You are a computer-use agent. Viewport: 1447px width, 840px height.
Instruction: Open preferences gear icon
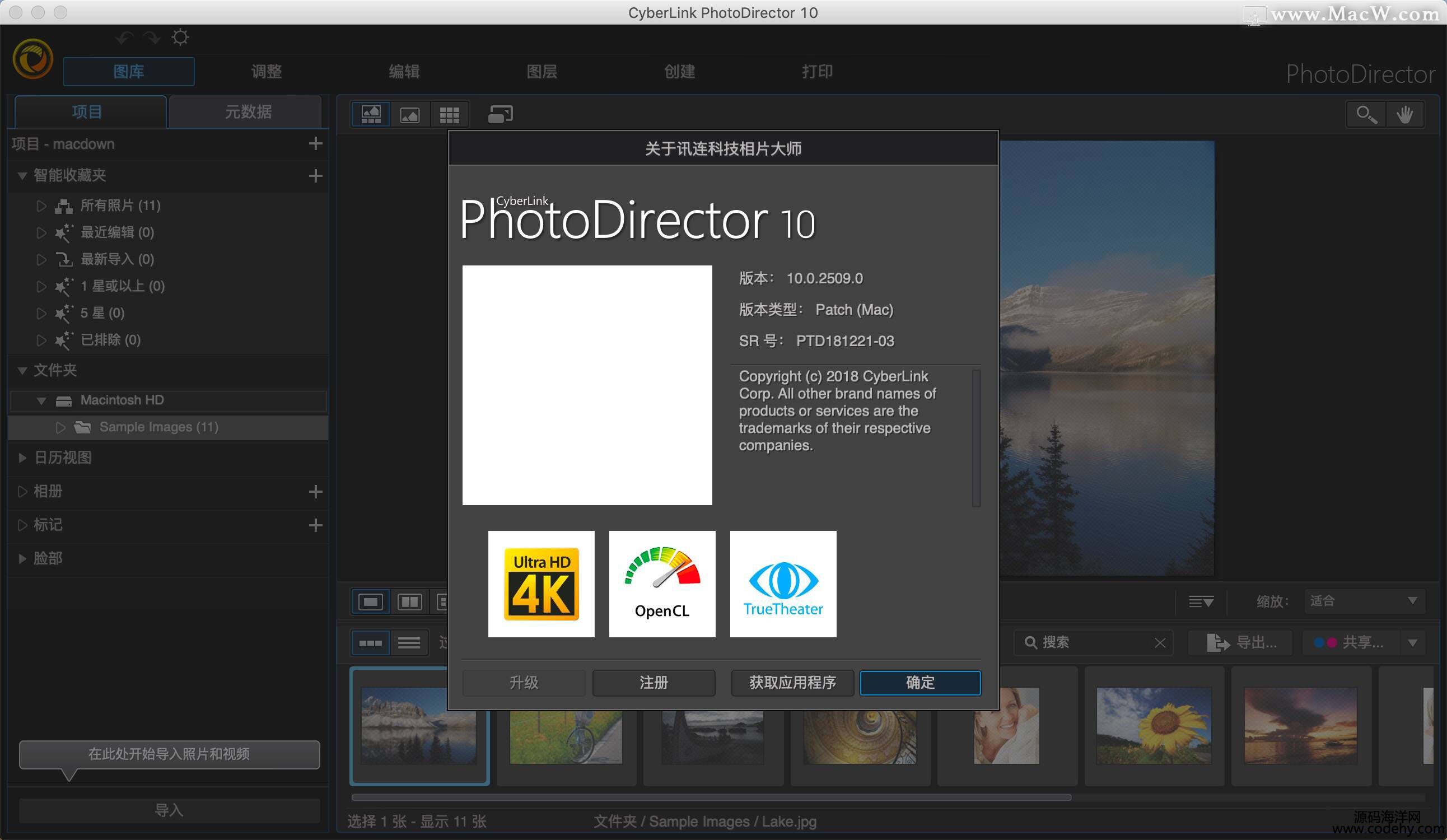coord(180,38)
